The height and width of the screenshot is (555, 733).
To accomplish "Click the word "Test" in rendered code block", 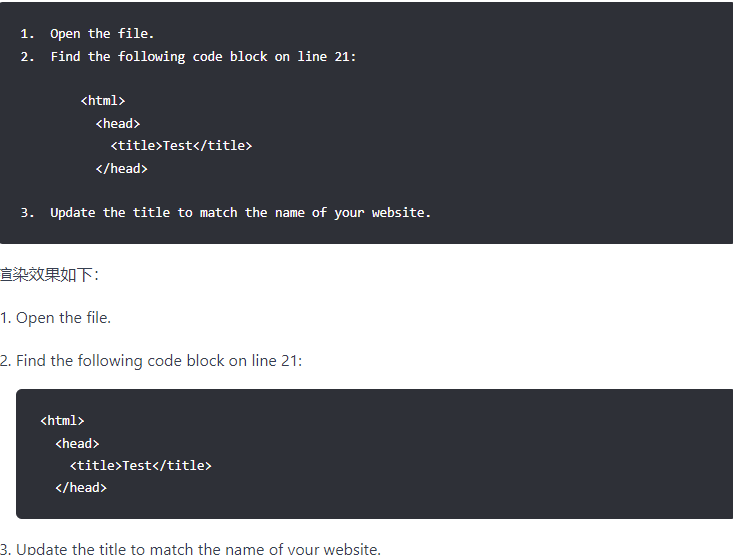I will click(x=137, y=466).
